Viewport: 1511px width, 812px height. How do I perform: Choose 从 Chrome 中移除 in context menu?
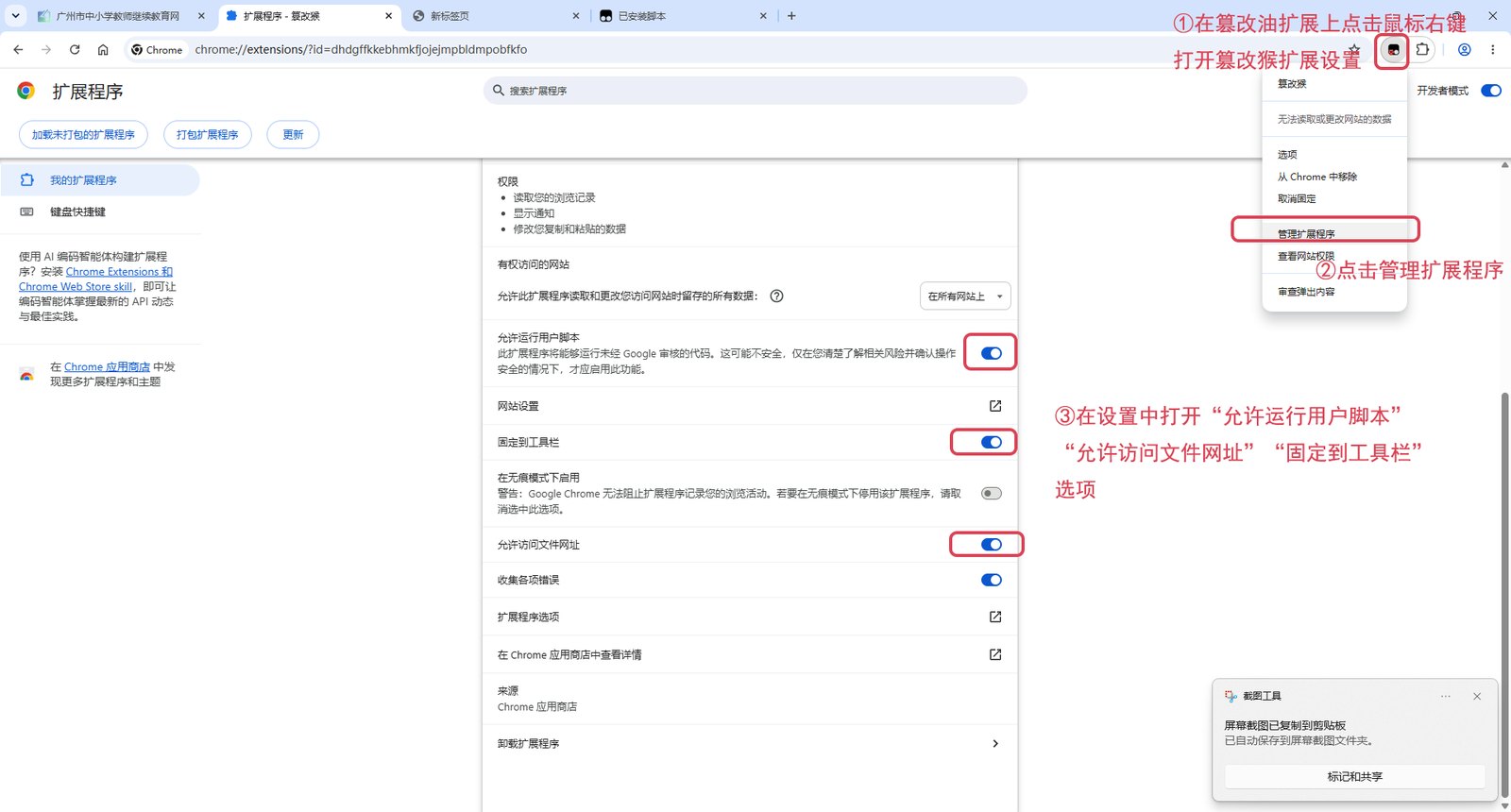coord(1334,177)
